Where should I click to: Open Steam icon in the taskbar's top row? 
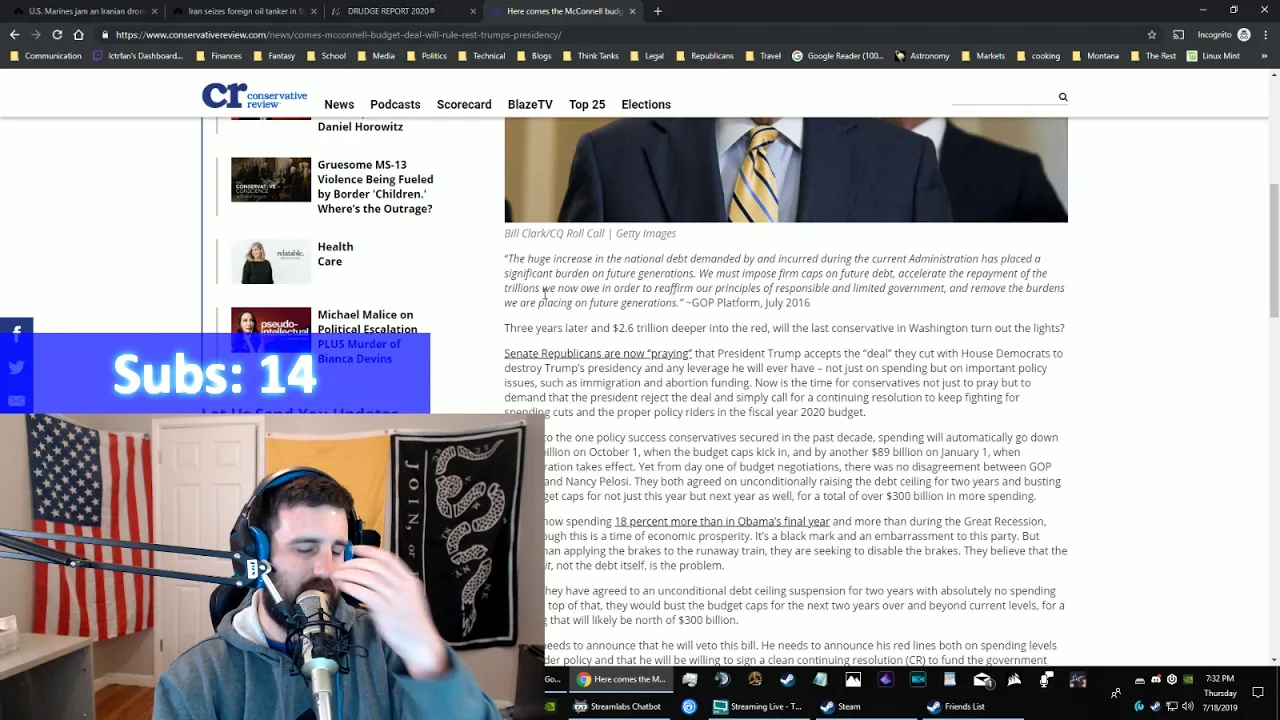point(787,680)
